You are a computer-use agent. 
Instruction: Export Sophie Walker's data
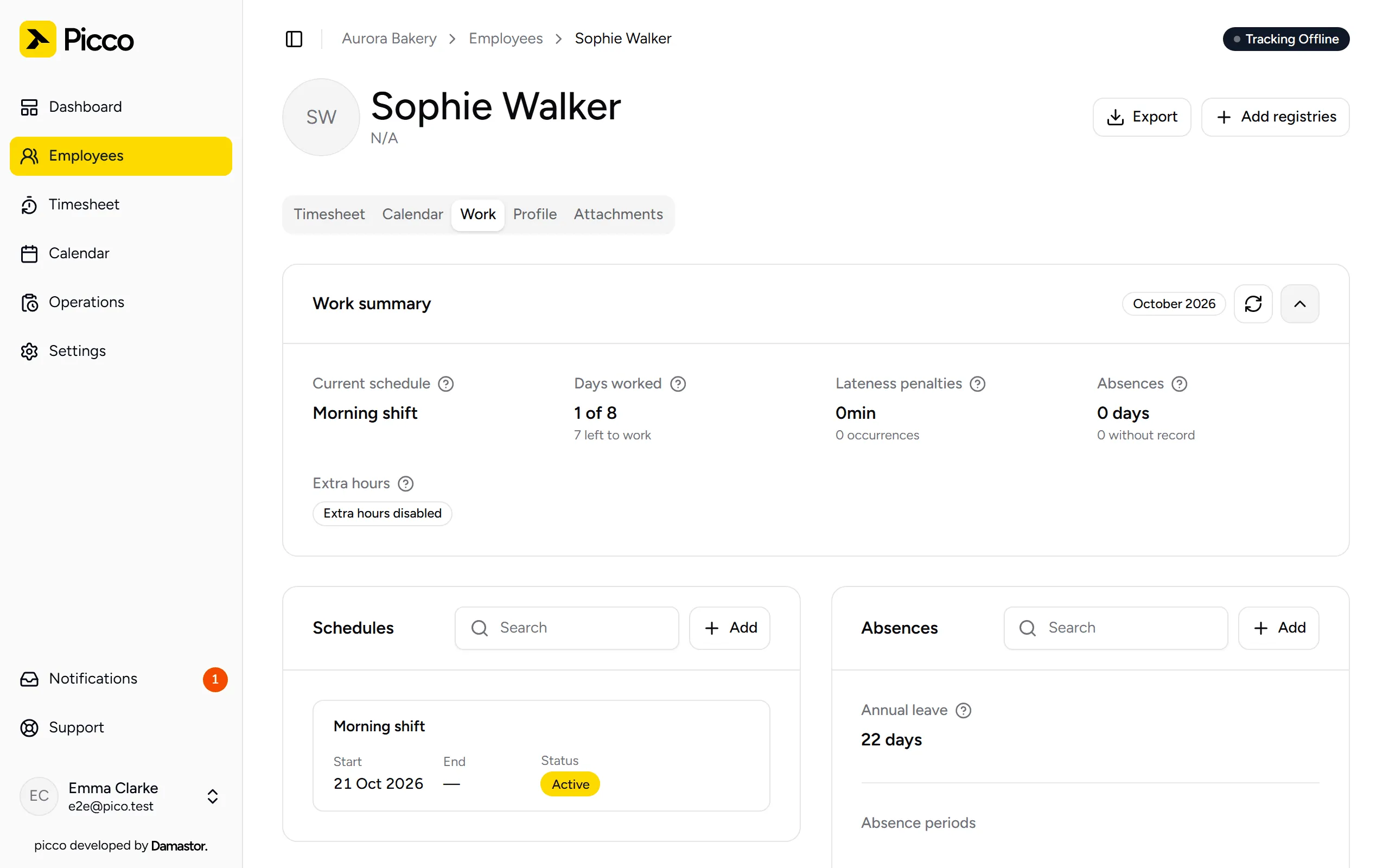pyautogui.click(x=1142, y=117)
